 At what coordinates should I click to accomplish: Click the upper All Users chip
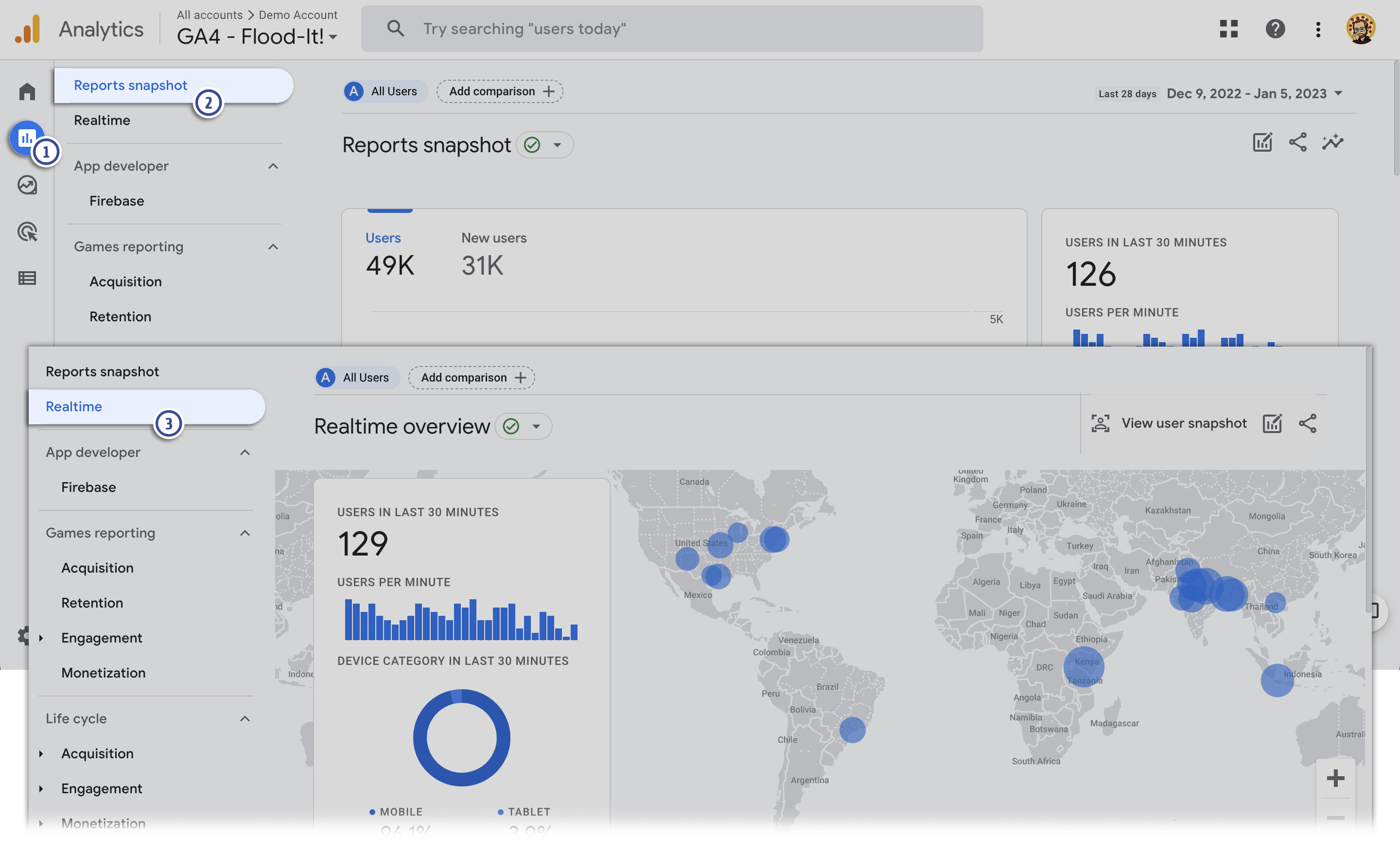386,91
